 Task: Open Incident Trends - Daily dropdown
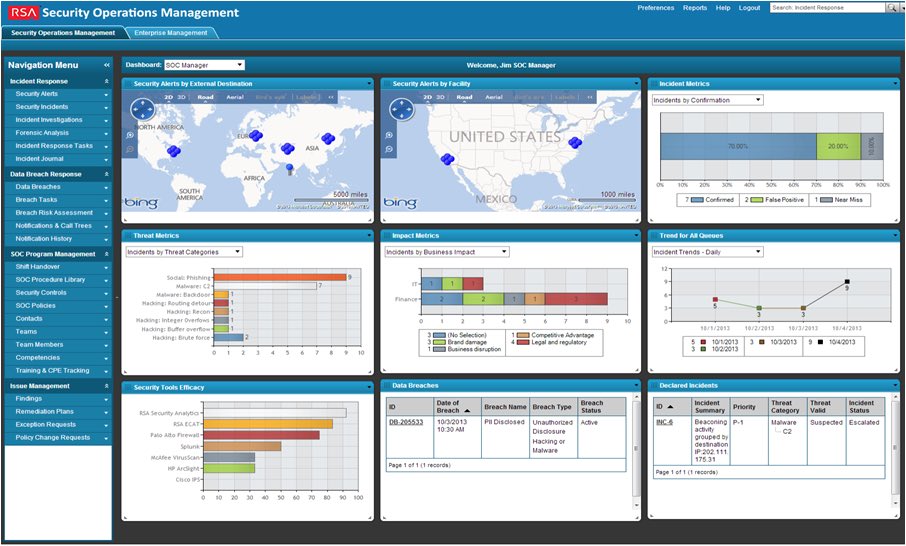pos(708,252)
